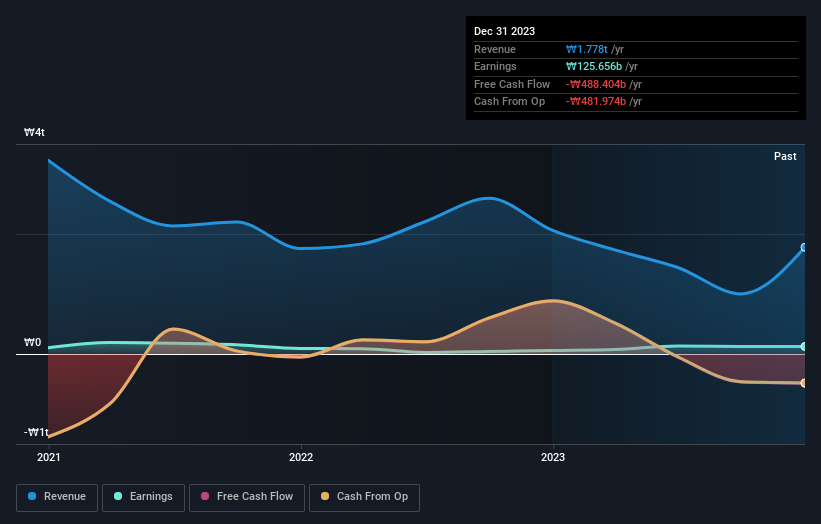The image size is (821, 524).
Task: Click the blue Revenue legend dot
Action: (32, 496)
